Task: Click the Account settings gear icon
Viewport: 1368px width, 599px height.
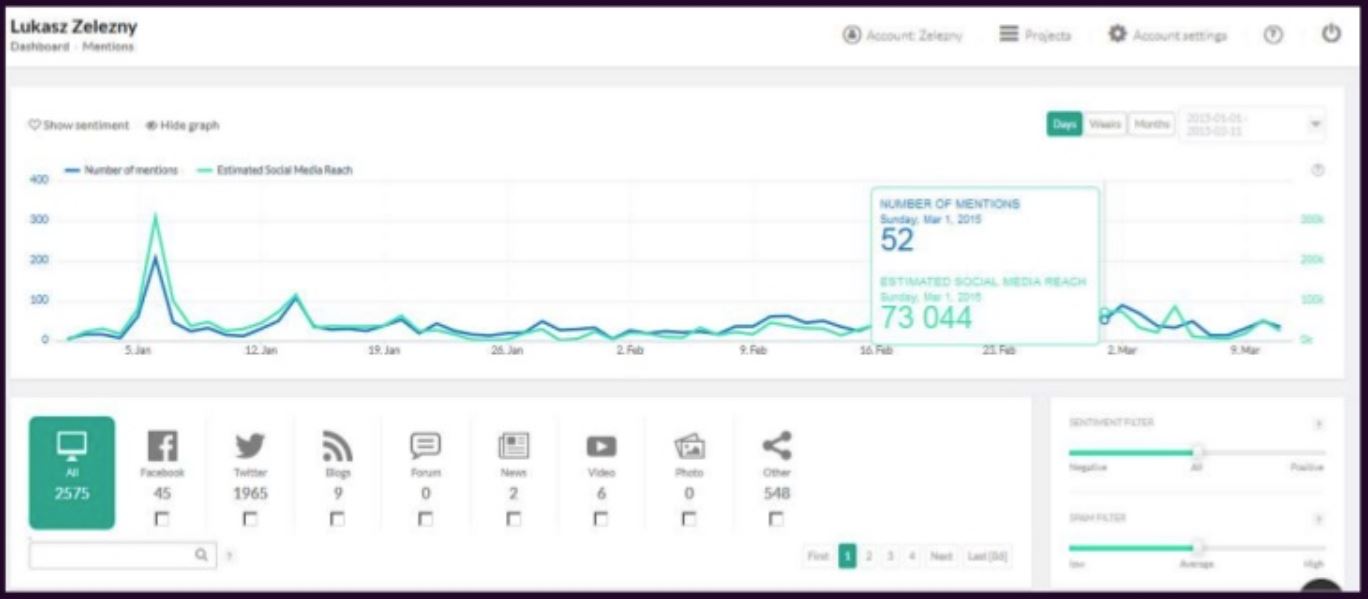Action: point(1117,34)
